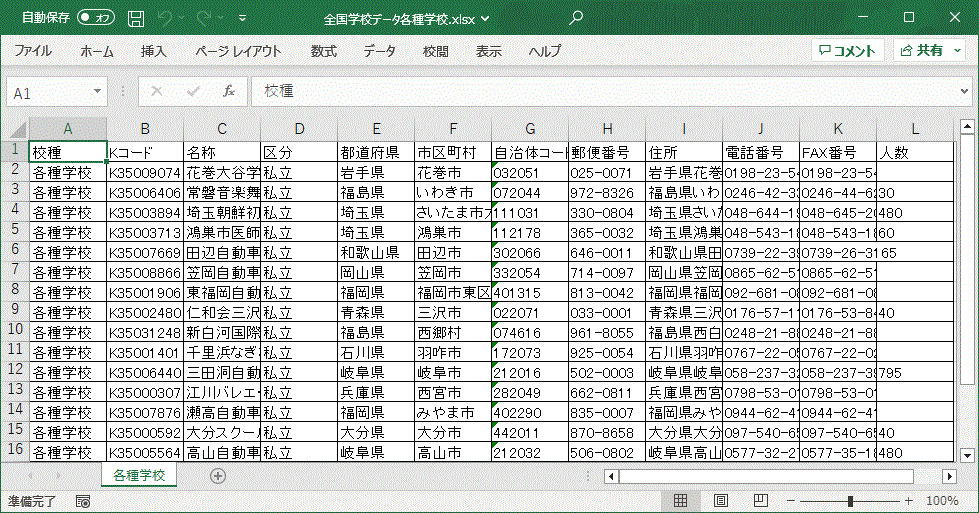Click the Save icon in title bar

tap(136, 18)
